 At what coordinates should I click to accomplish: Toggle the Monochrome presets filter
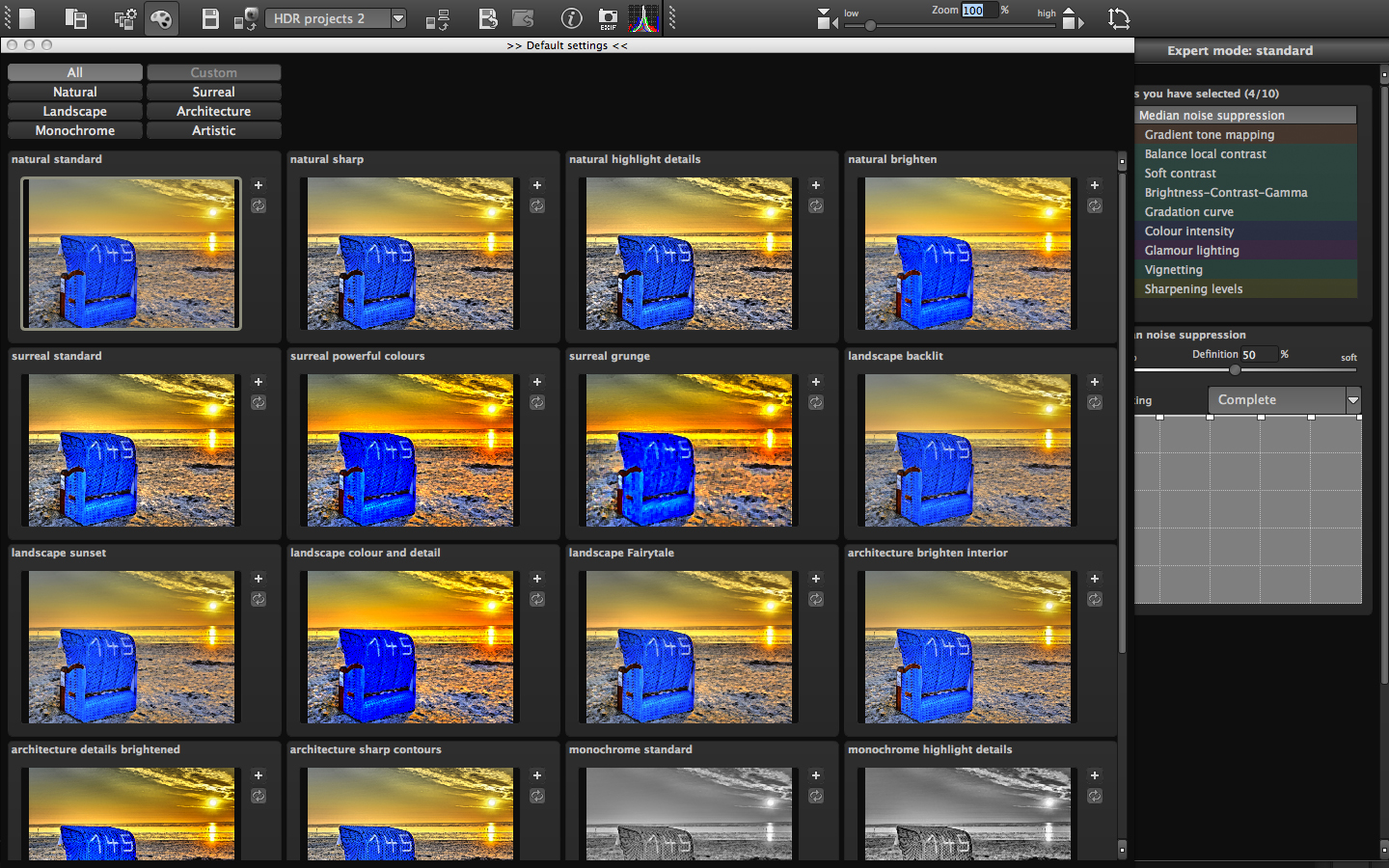75,130
